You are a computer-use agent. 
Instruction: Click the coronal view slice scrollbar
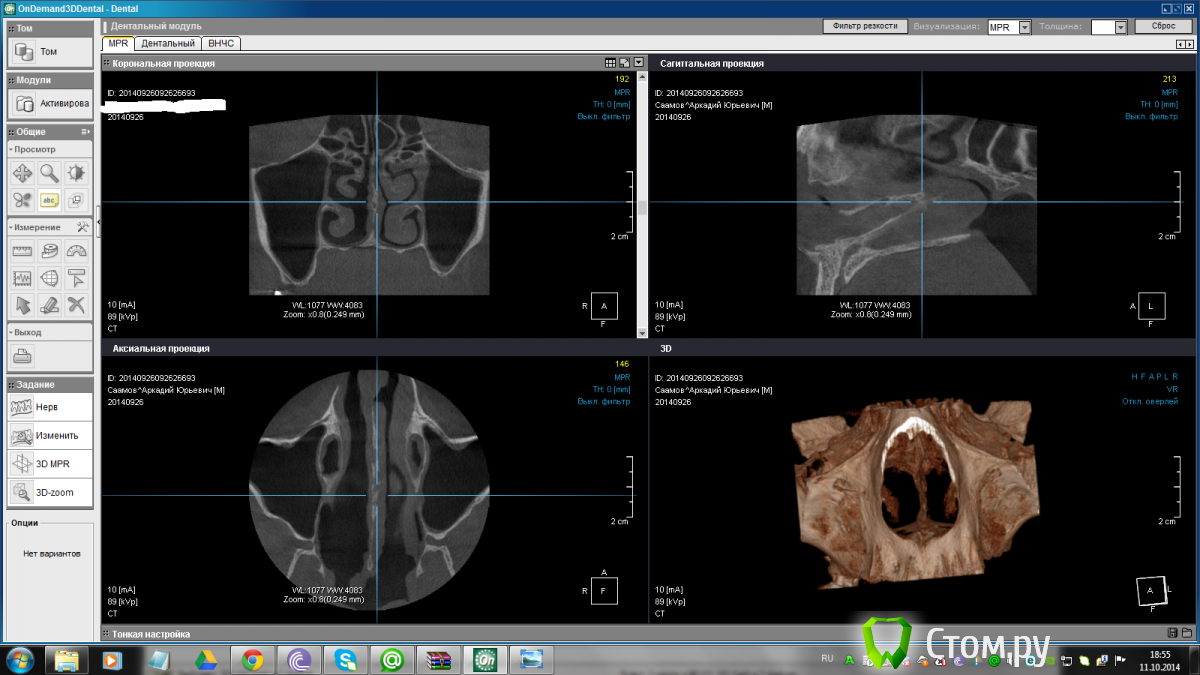(x=641, y=200)
